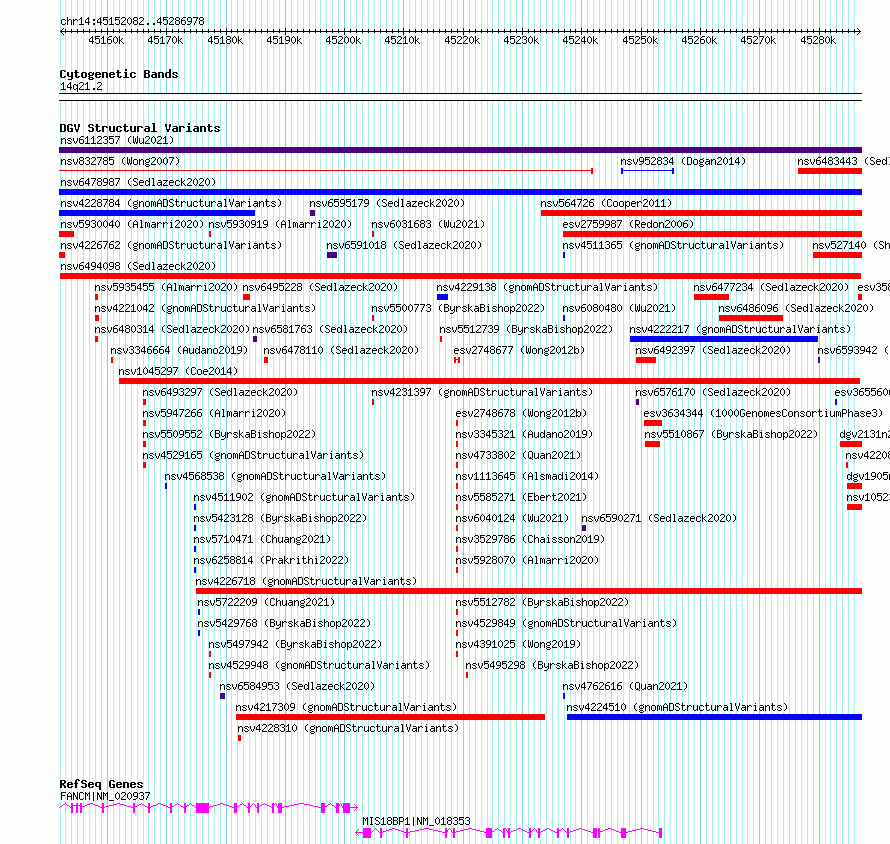Screen dimensions: 890x844
Task: Click nsv4226718 gnomAD variant label
Action: coord(306,581)
